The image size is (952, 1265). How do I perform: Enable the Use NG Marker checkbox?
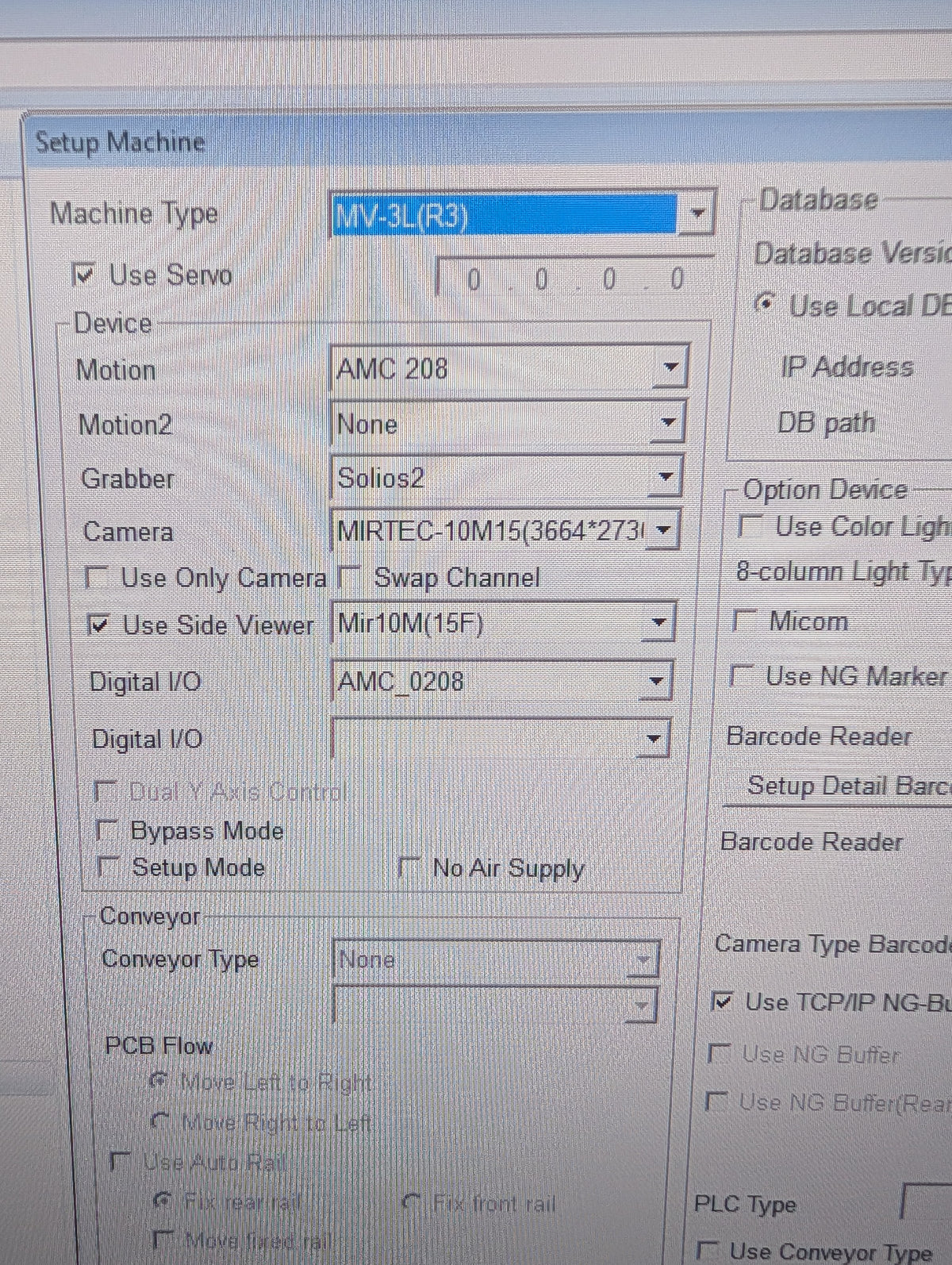point(740,675)
